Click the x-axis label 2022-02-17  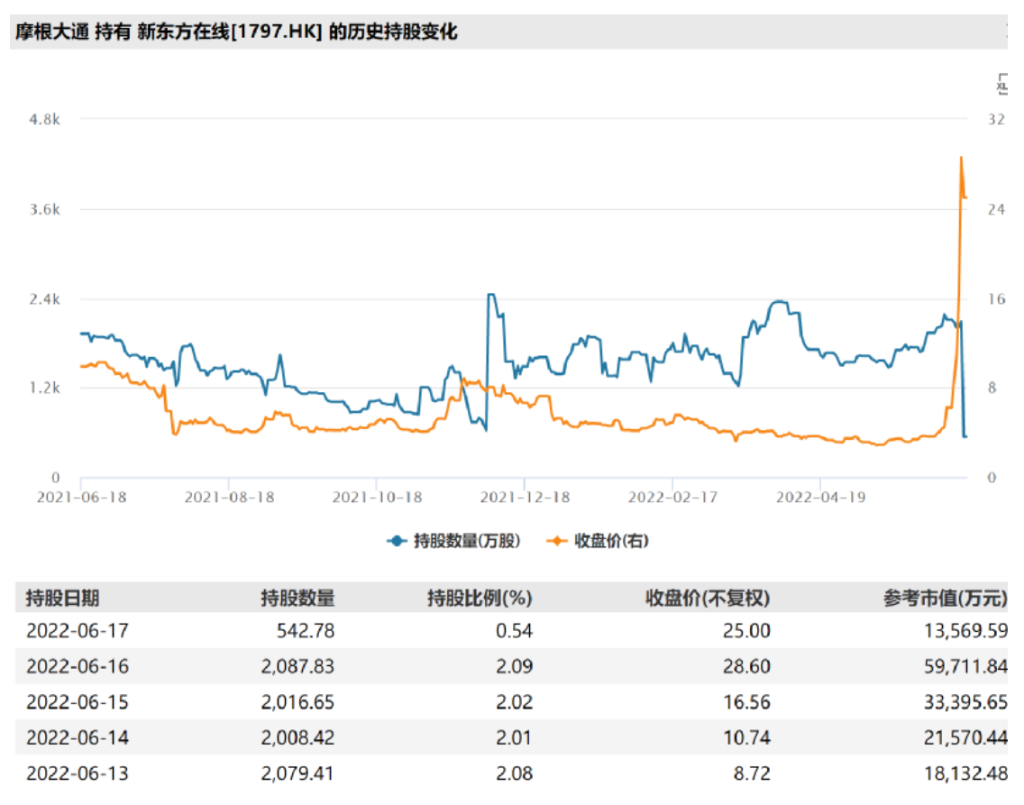[x=673, y=497]
